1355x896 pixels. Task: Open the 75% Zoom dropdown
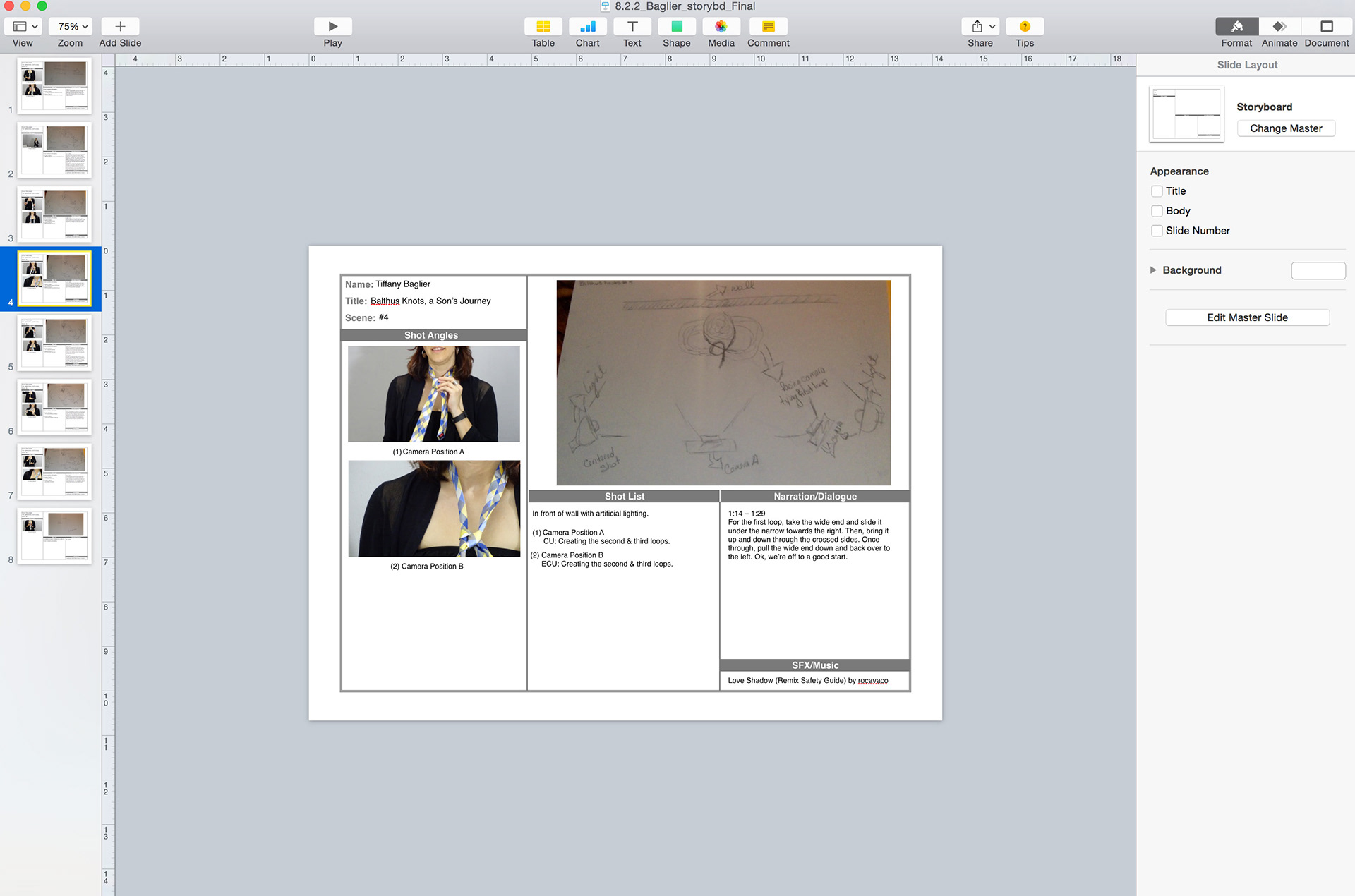click(71, 27)
